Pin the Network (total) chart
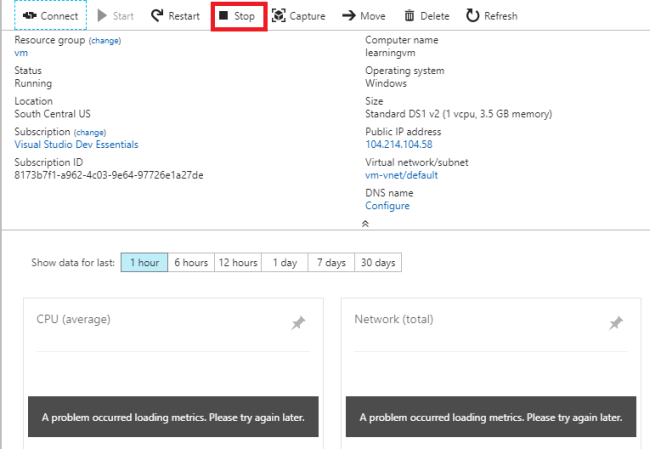The image size is (650, 449). [616, 323]
